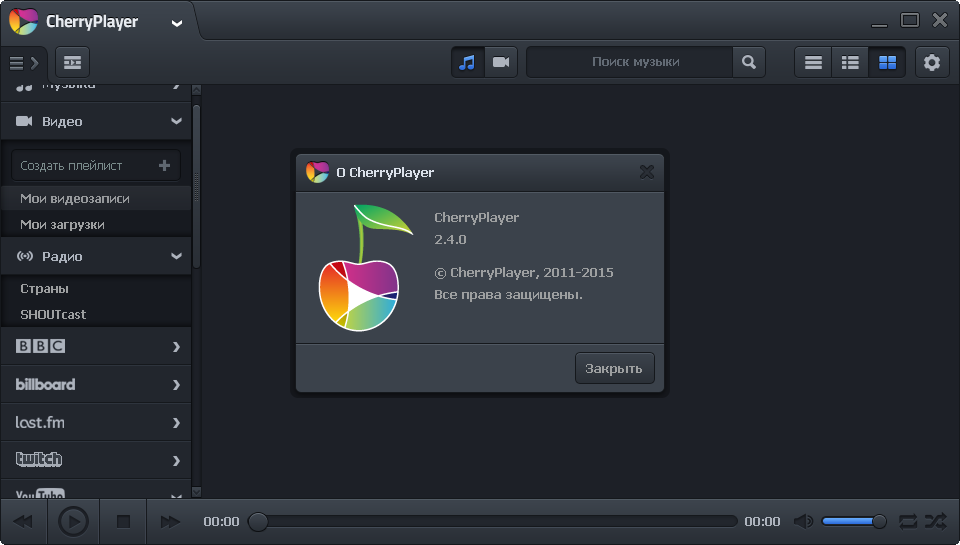Image resolution: width=960 pixels, height=545 pixels.
Task: Toggle repeat mode icon
Action: pos(908,522)
